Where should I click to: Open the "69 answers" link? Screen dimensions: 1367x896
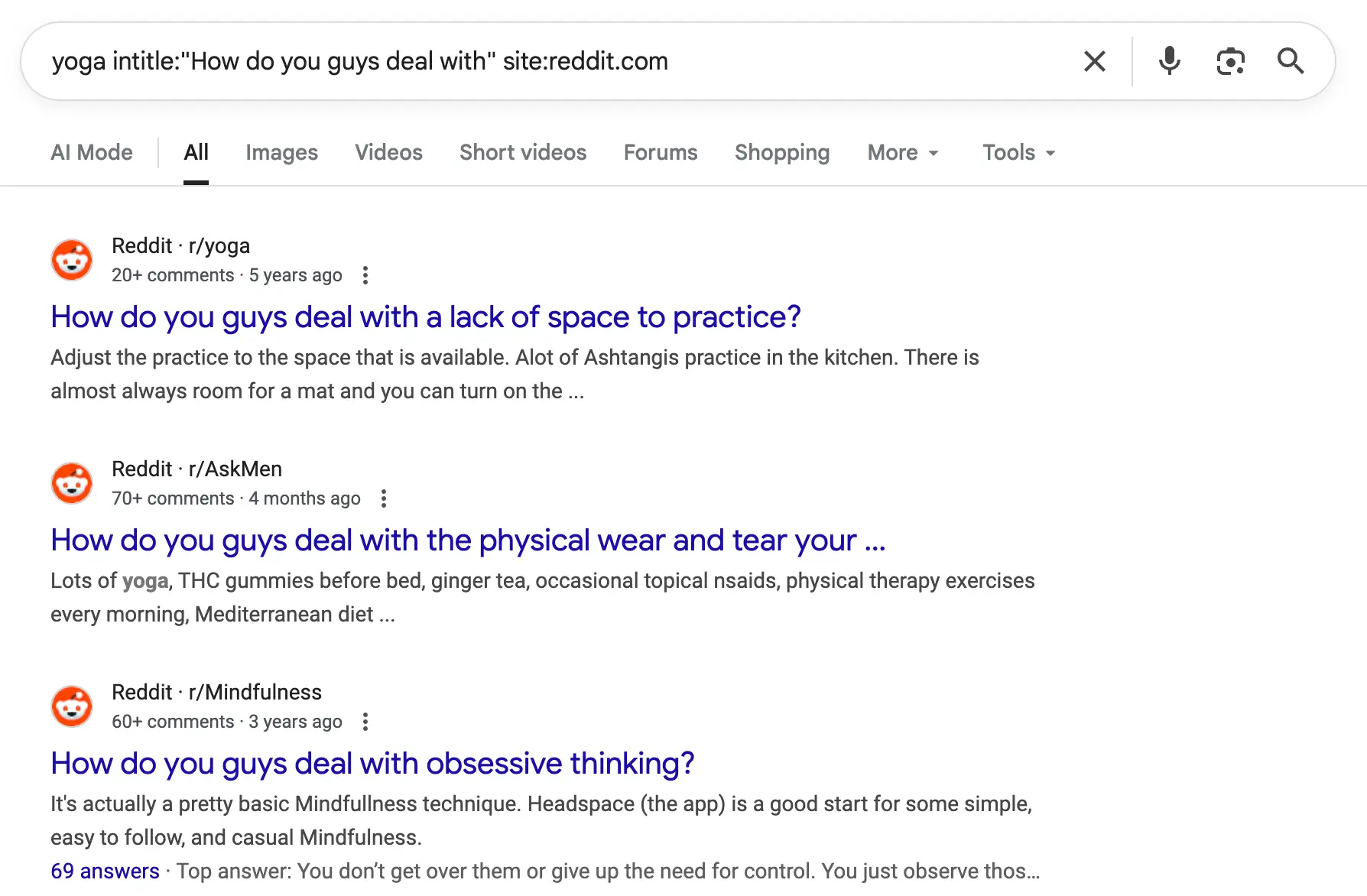[x=105, y=872]
